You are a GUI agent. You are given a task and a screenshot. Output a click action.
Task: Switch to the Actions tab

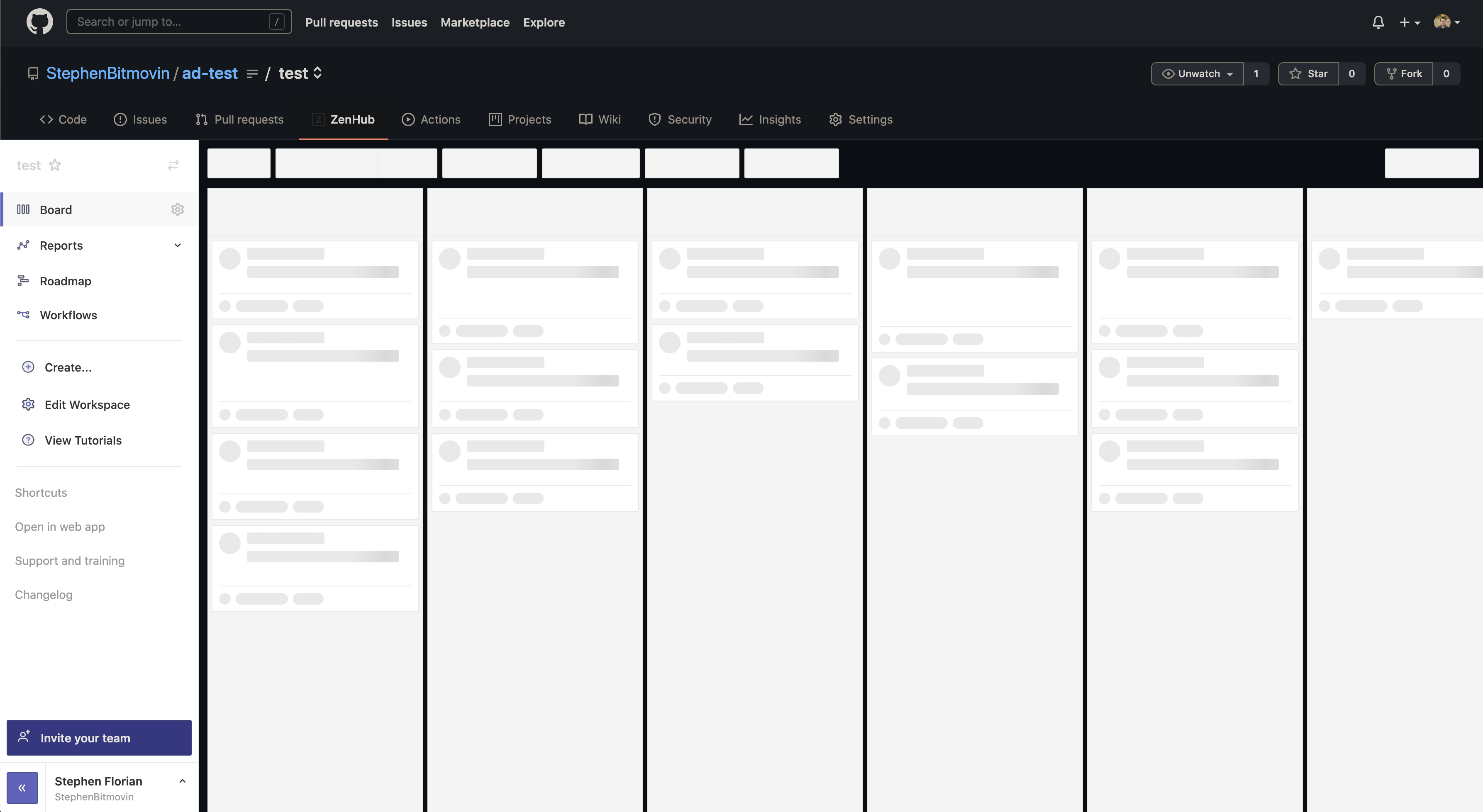click(x=431, y=119)
